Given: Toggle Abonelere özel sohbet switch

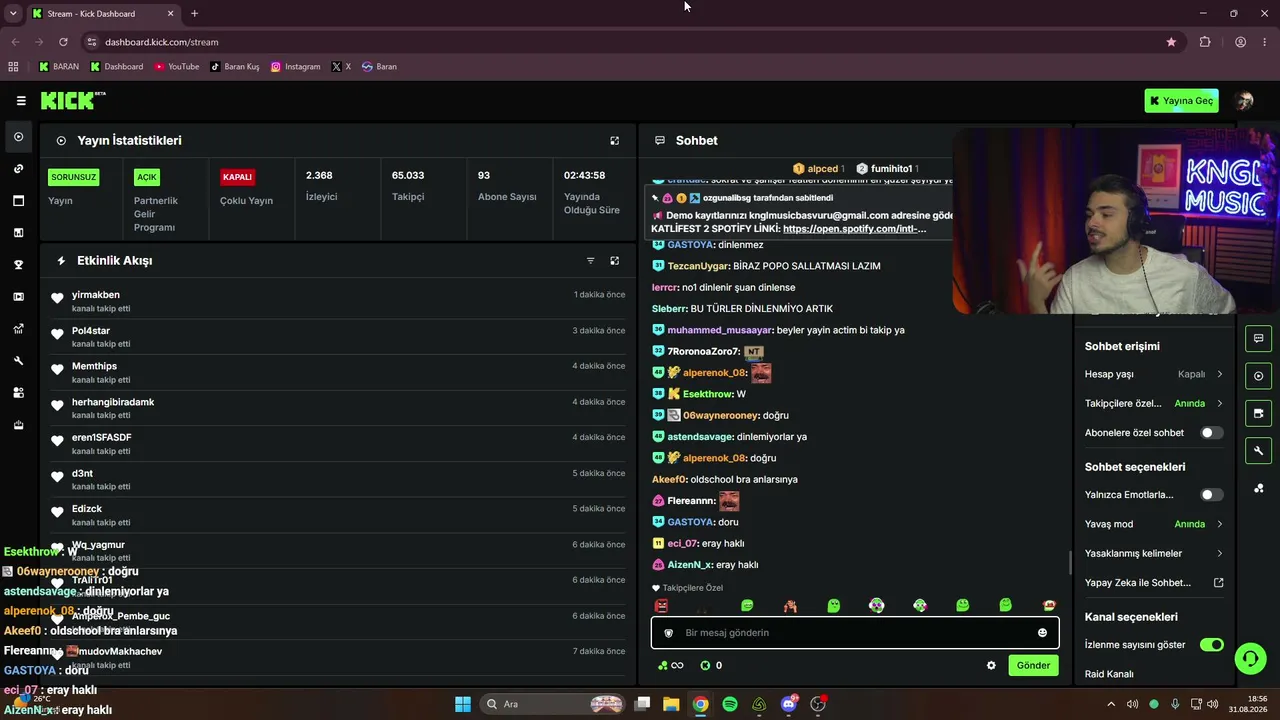Looking at the screenshot, I should coord(1211,433).
